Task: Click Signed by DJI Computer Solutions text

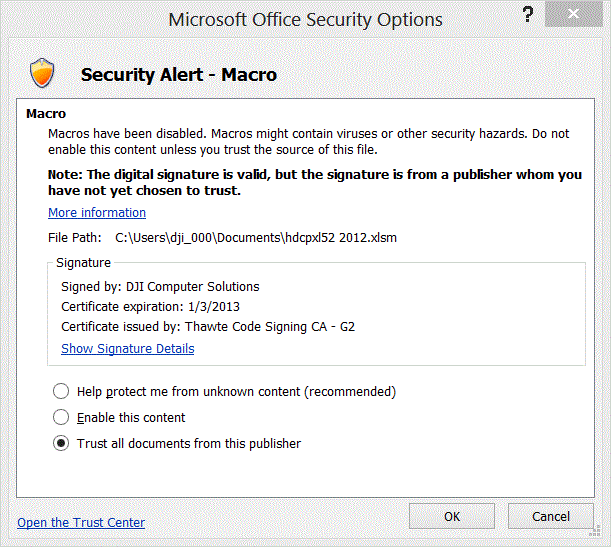Action: coord(160,287)
